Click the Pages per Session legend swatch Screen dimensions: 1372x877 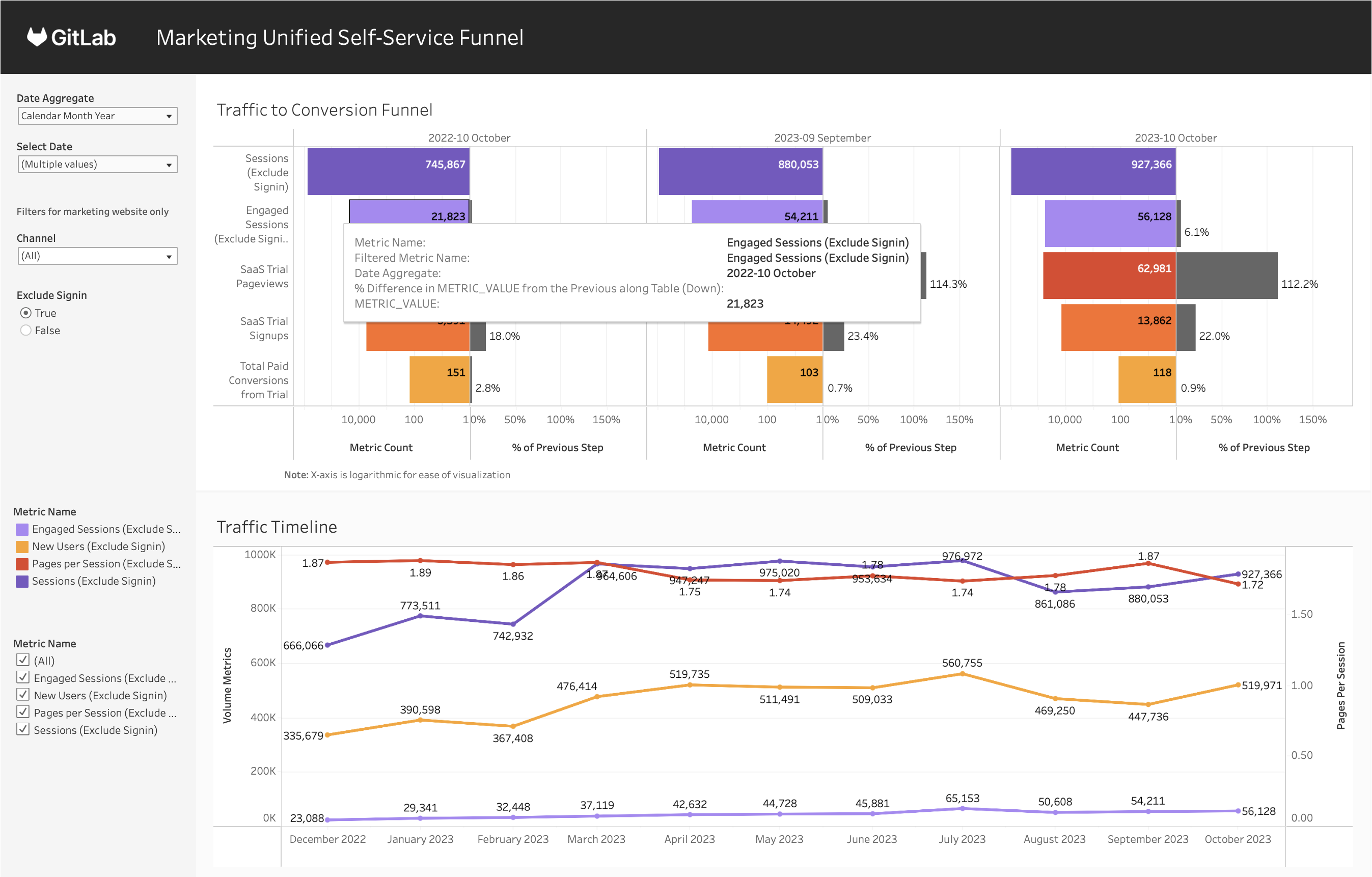[22, 564]
